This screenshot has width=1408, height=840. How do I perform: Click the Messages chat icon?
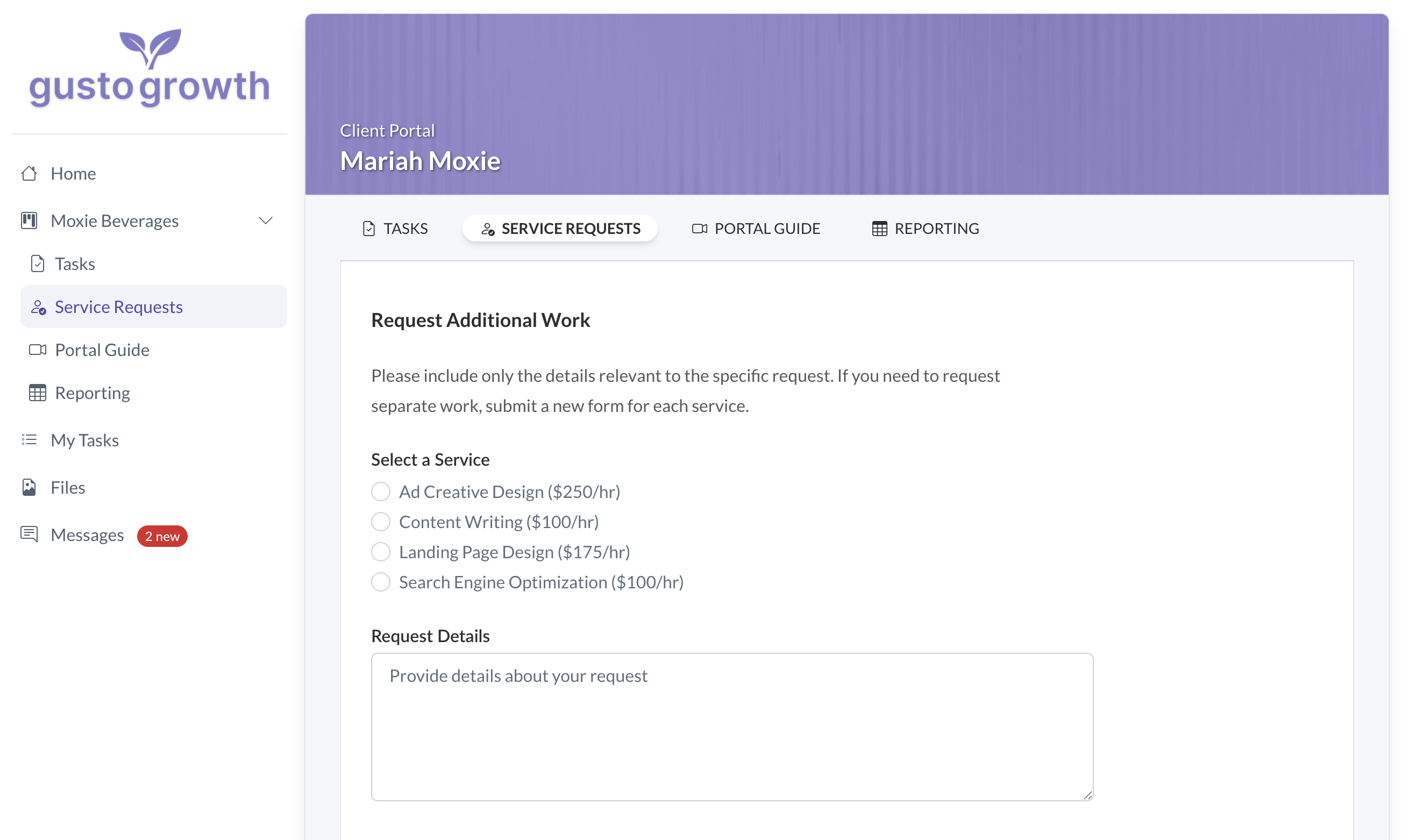click(x=30, y=535)
